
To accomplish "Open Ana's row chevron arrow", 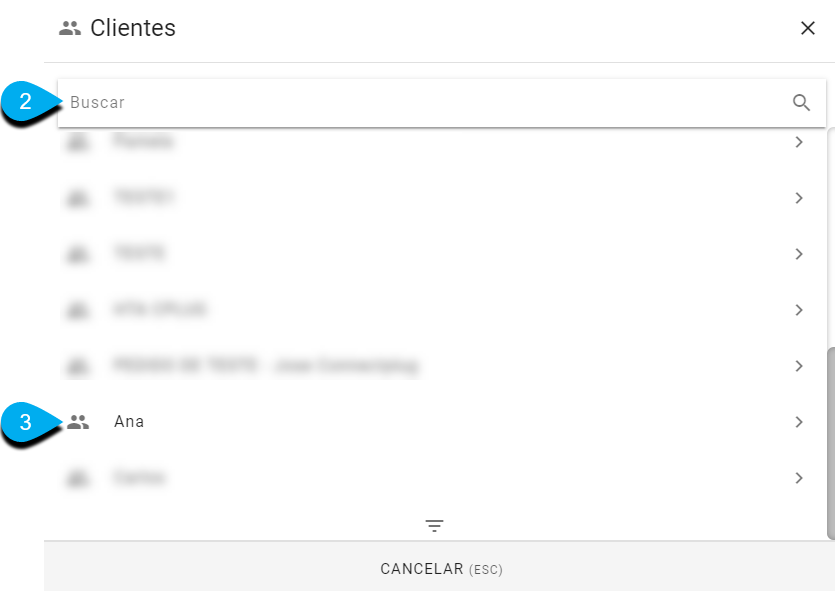I will (x=799, y=422).
